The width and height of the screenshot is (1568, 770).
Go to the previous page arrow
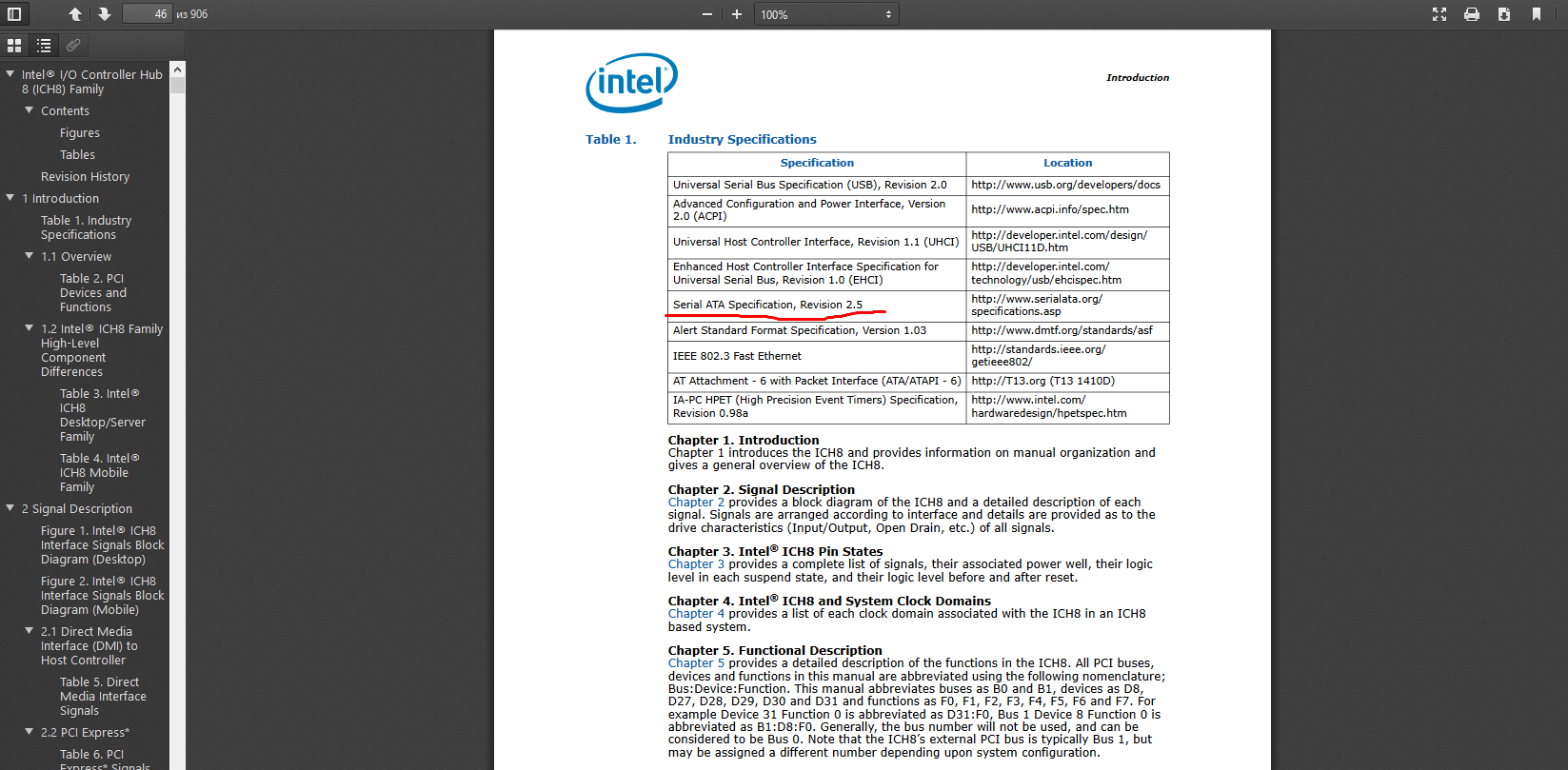click(x=75, y=14)
